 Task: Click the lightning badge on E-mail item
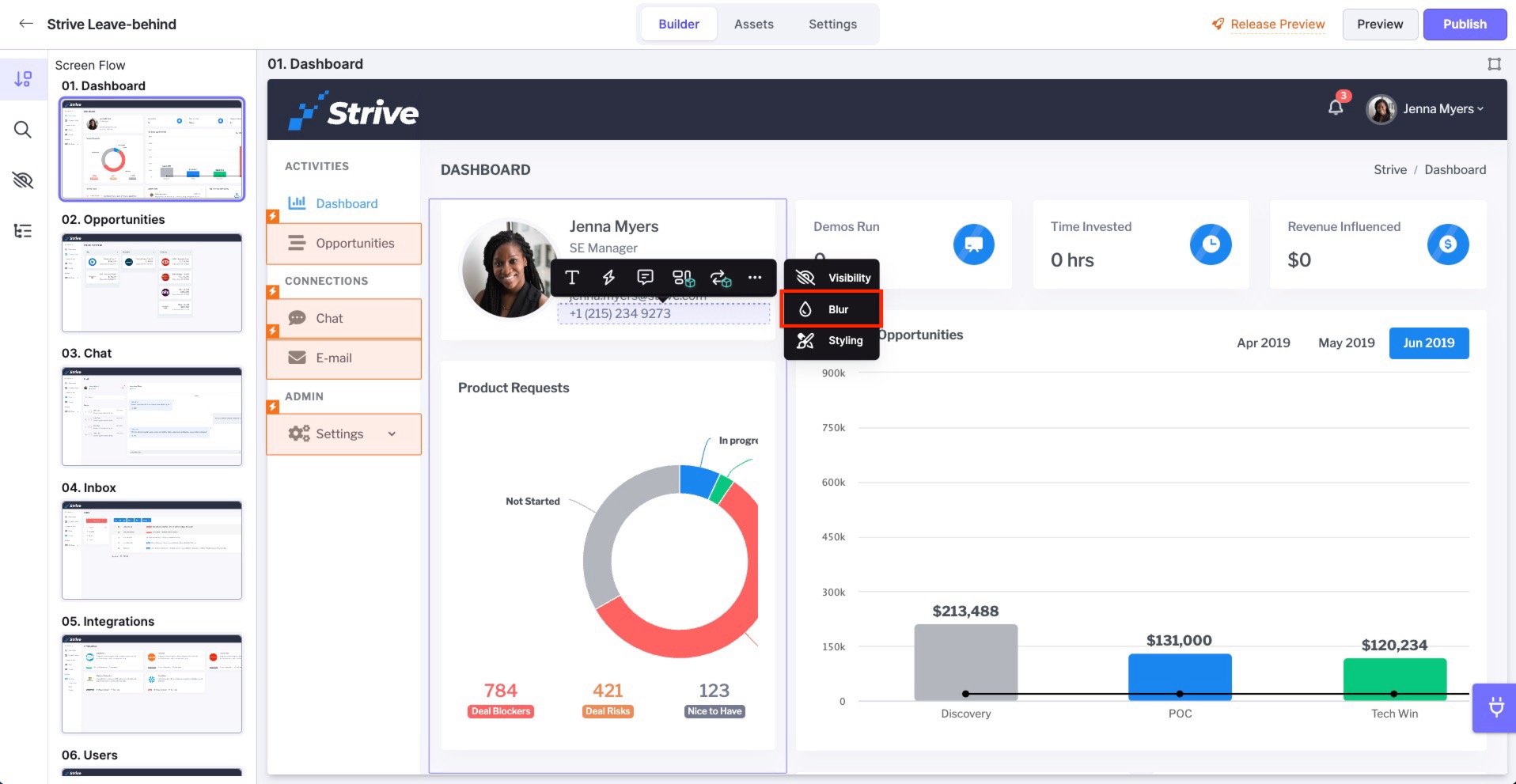[x=272, y=331]
